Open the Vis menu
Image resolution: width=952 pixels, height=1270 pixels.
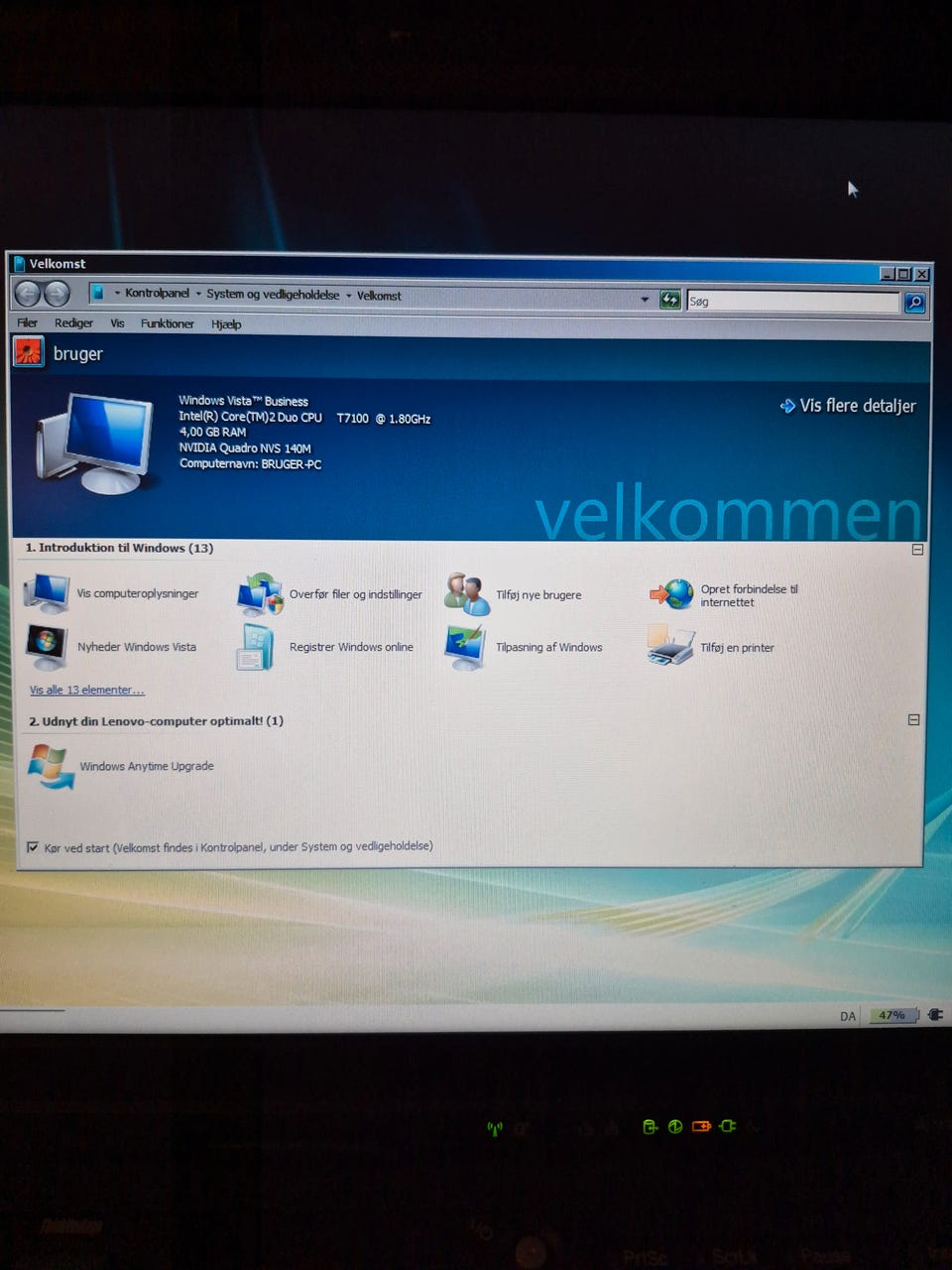(117, 323)
